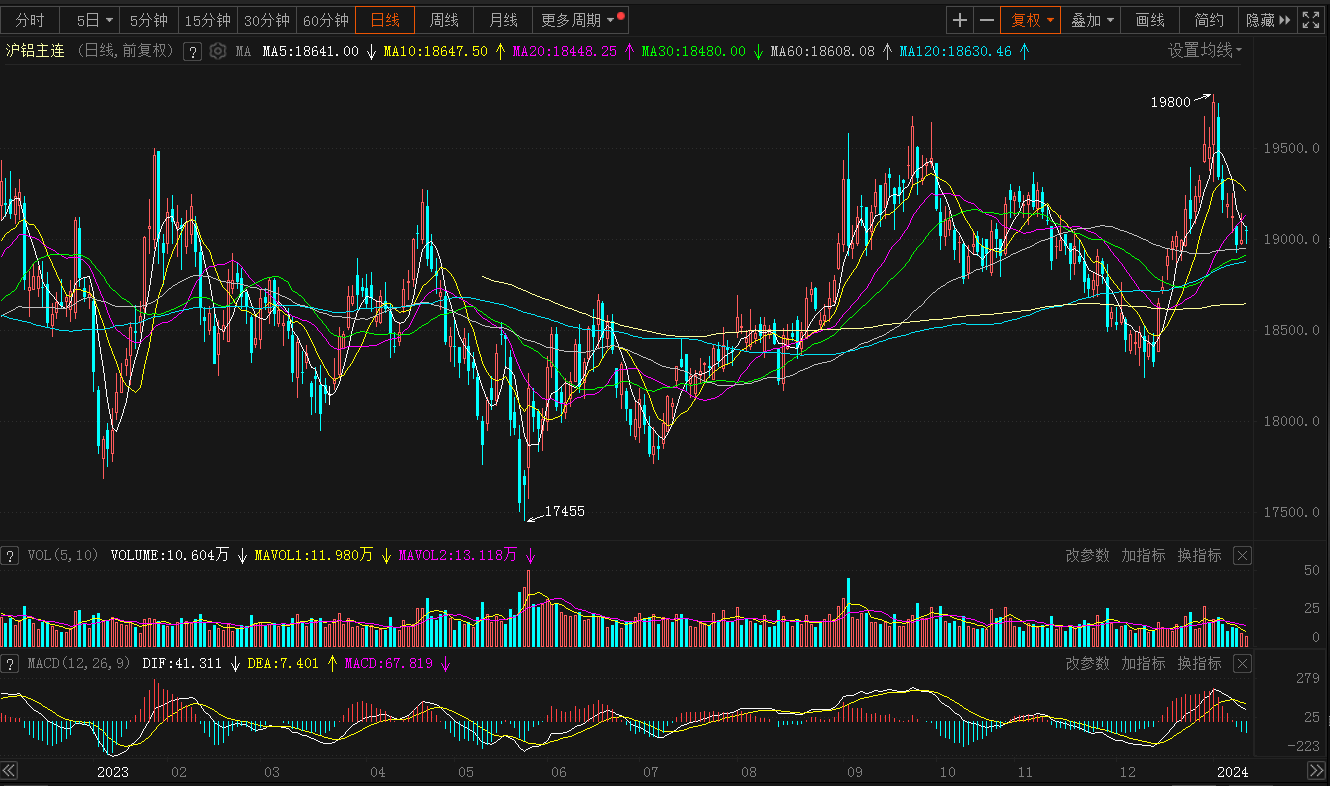Screen dimensions: 1330x786
Task: Open MA settings gear icon
Action: click(218, 51)
